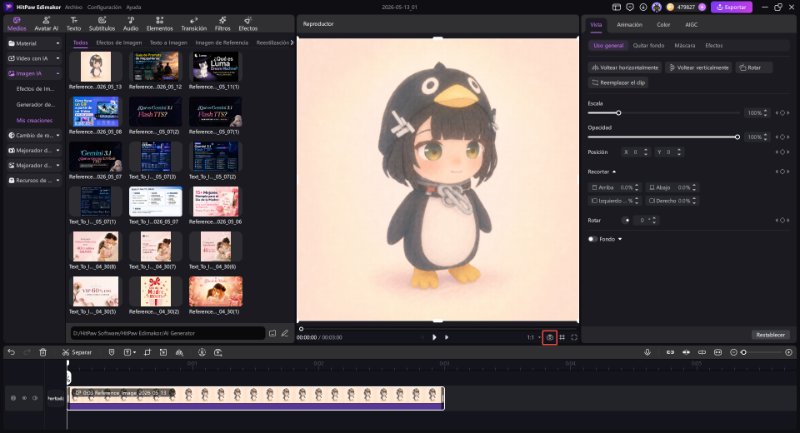Open the Subtítulos tool

point(102,24)
